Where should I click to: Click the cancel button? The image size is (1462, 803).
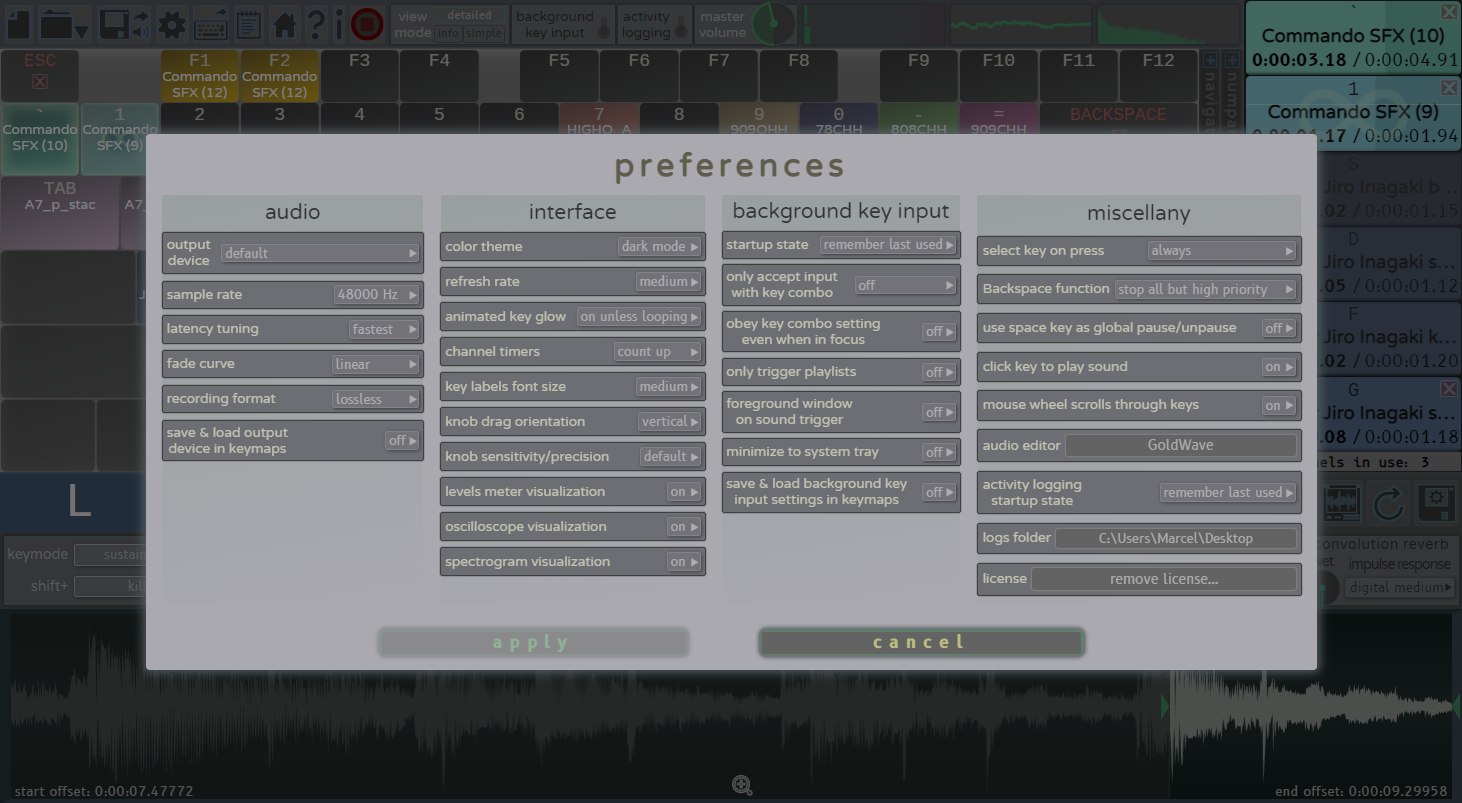920,642
